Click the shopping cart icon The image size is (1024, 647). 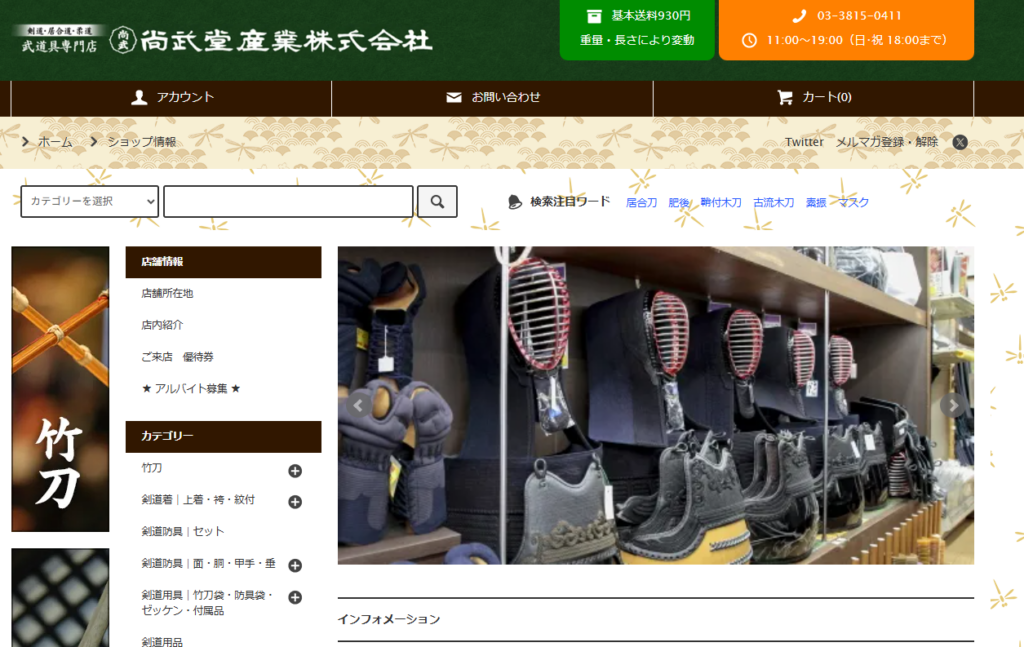pyautogui.click(x=785, y=97)
